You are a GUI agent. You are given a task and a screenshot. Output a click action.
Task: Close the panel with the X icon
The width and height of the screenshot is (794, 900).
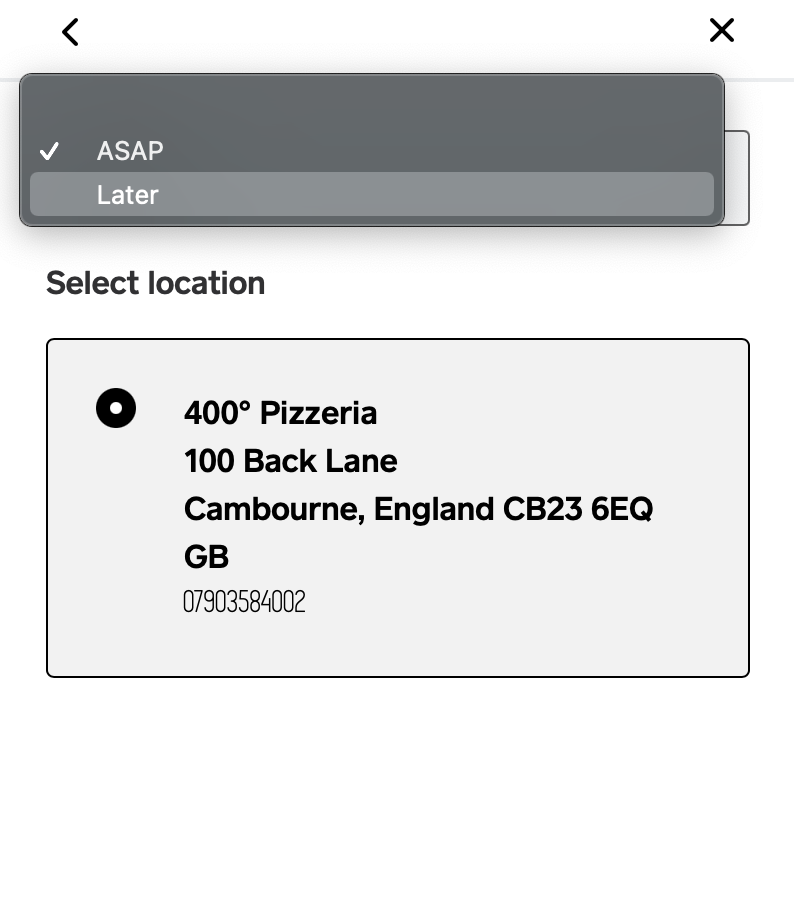click(721, 31)
